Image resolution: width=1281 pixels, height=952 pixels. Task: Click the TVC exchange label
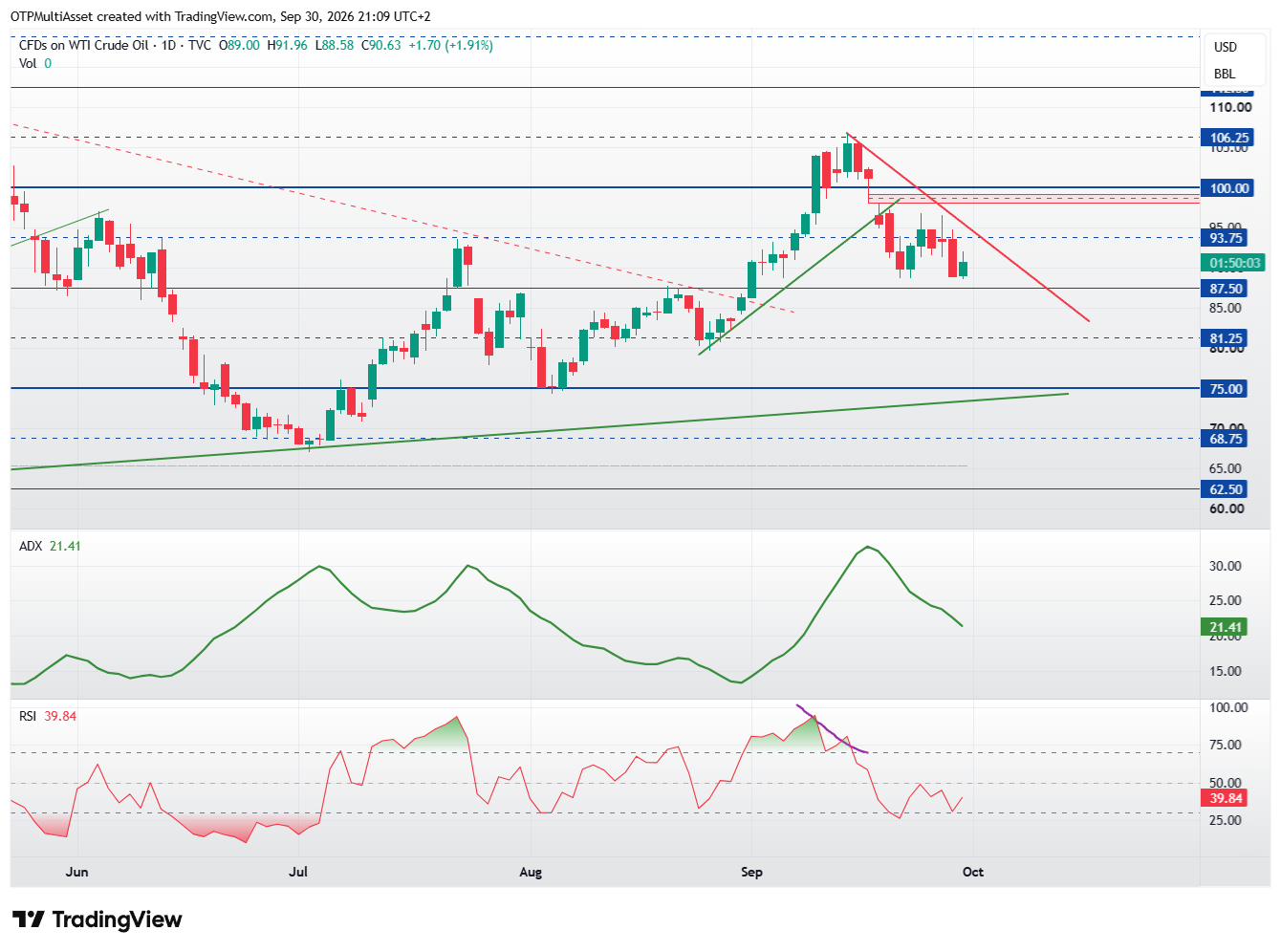pyautogui.click(x=200, y=45)
